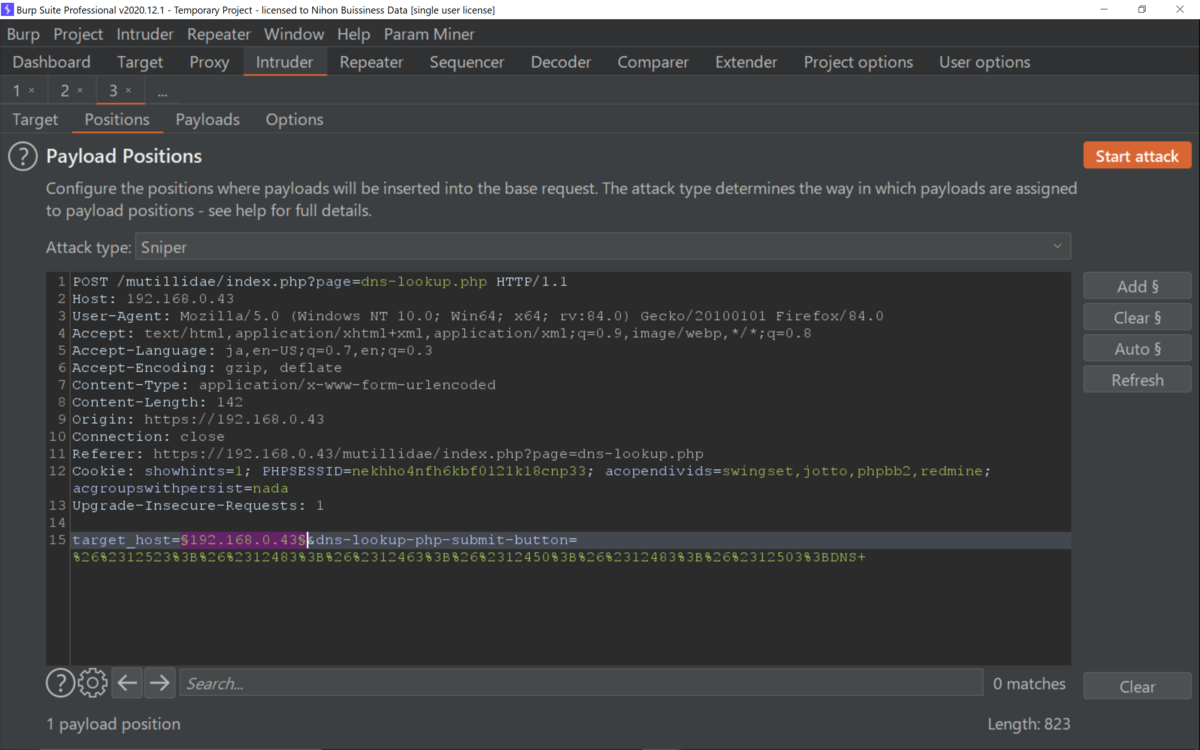This screenshot has height=750, width=1200.
Task: Focus the Search input field
Action: [x=581, y=683]
